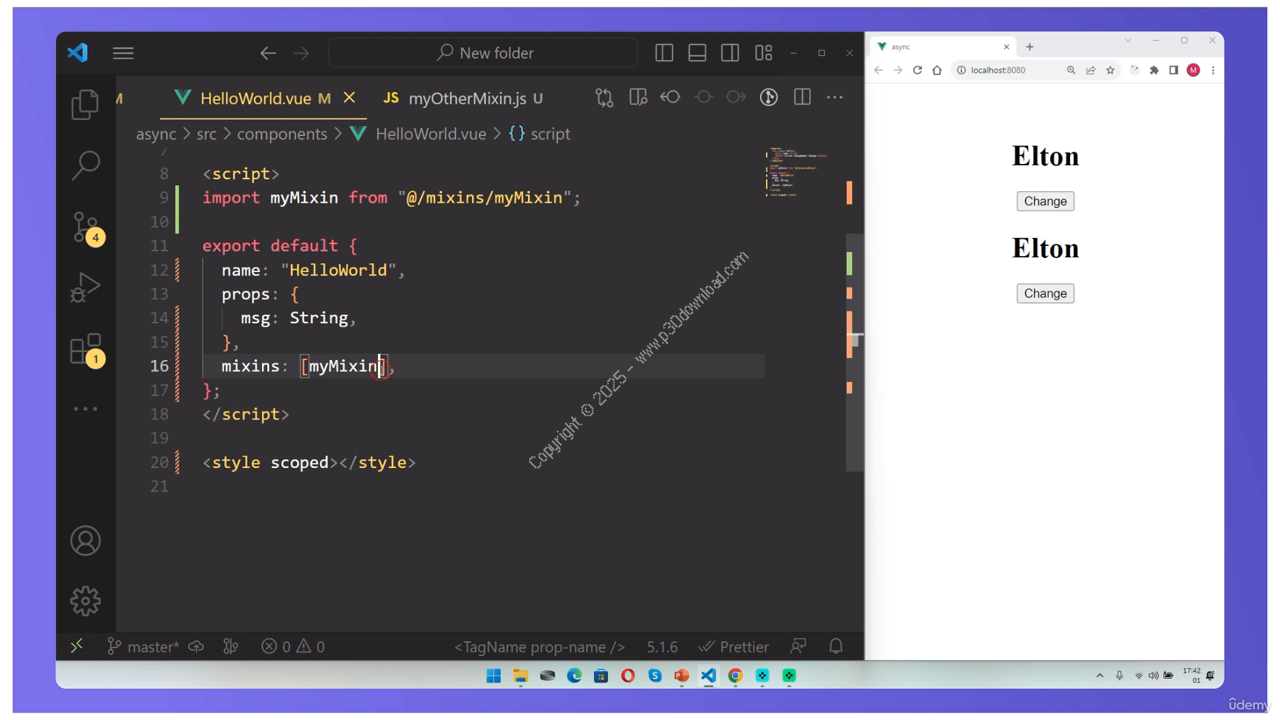Select the async breadcrumb segment
Screen dimensions: 1280x720
156,134
